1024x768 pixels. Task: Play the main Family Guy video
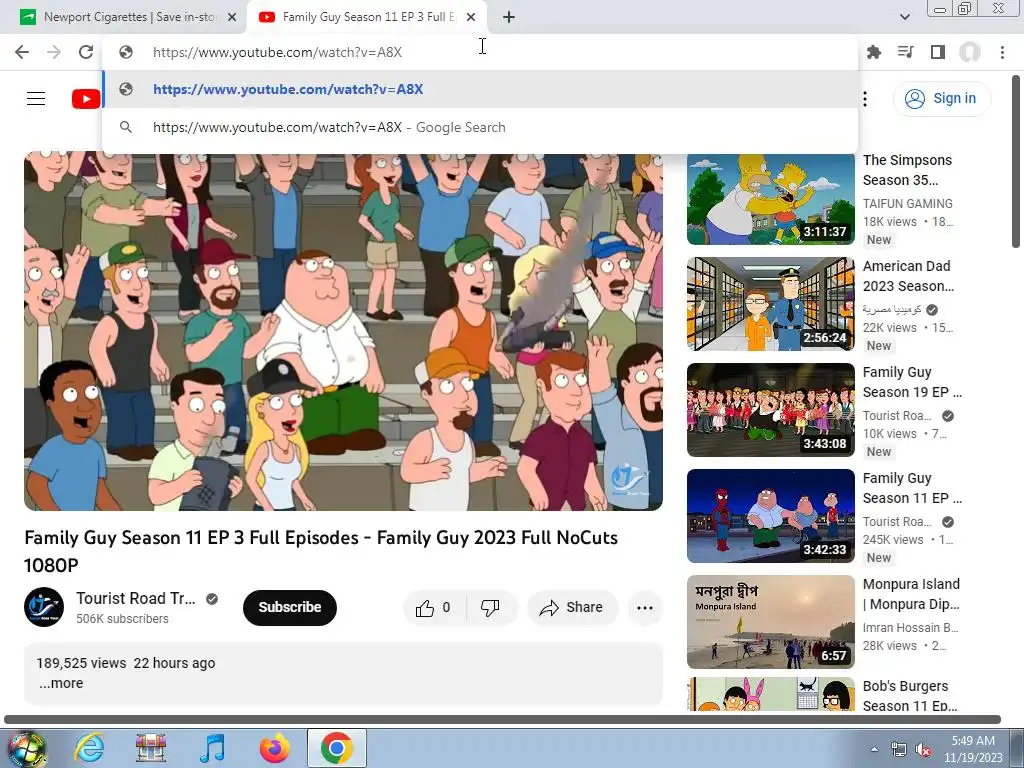344,332
